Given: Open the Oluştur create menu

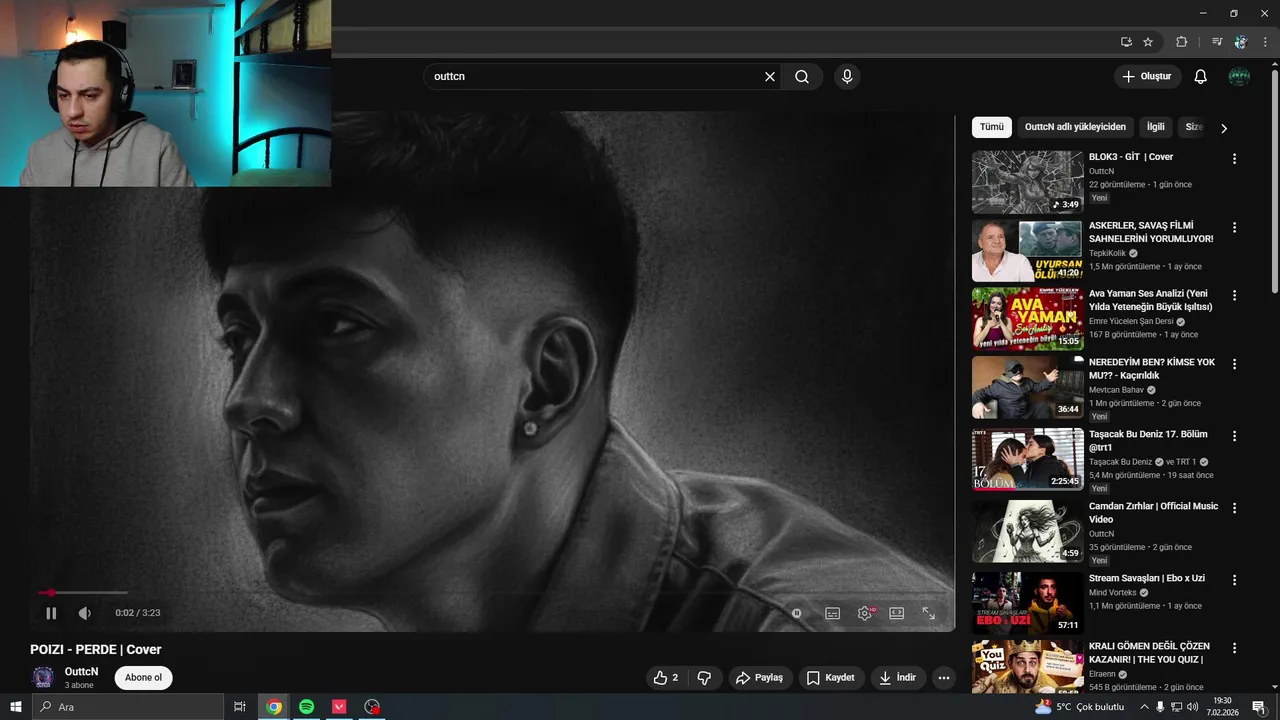Looking at the screenshot, I should (1147, 76).
